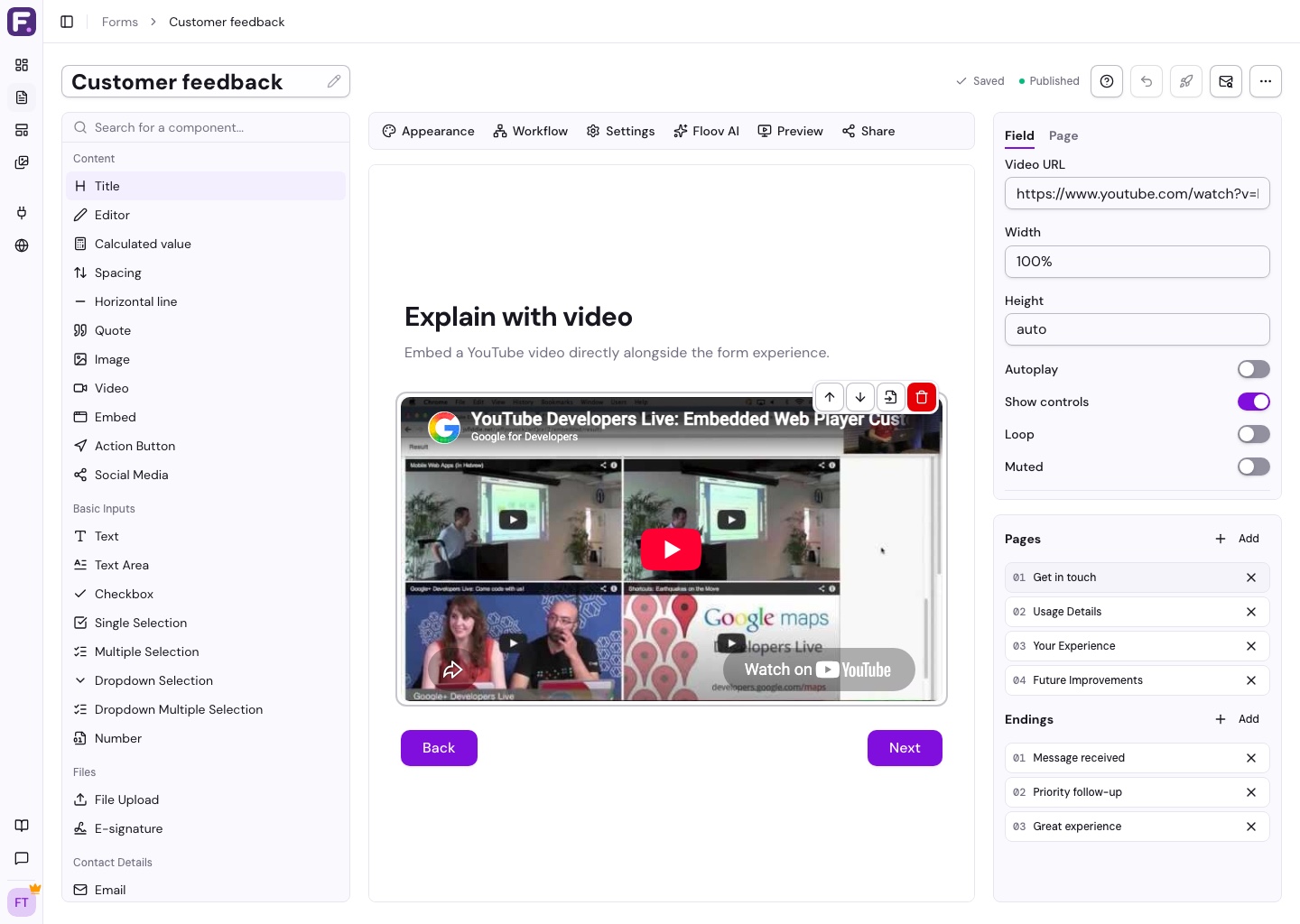Image resolution: width=1300 pixels, height=924 pixels.
Task: Switch on the Muted toggle
Action: point(1254,467)
